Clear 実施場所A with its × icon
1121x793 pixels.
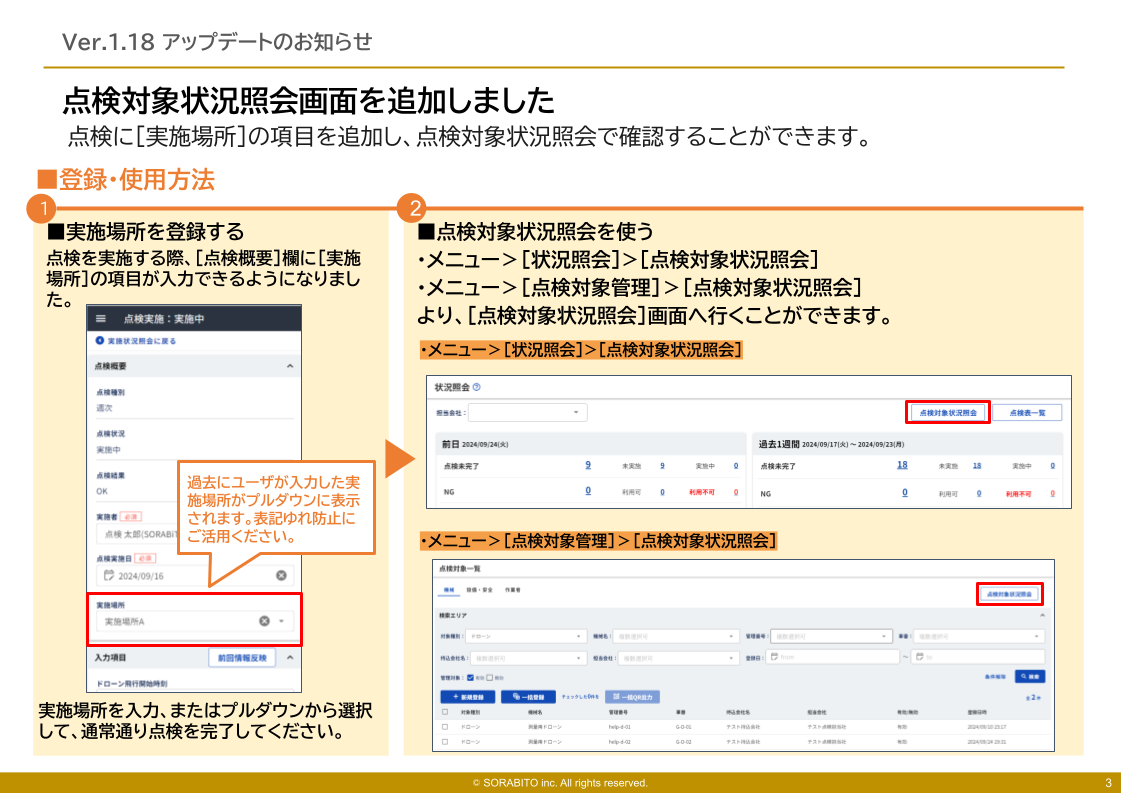[262, 619]
